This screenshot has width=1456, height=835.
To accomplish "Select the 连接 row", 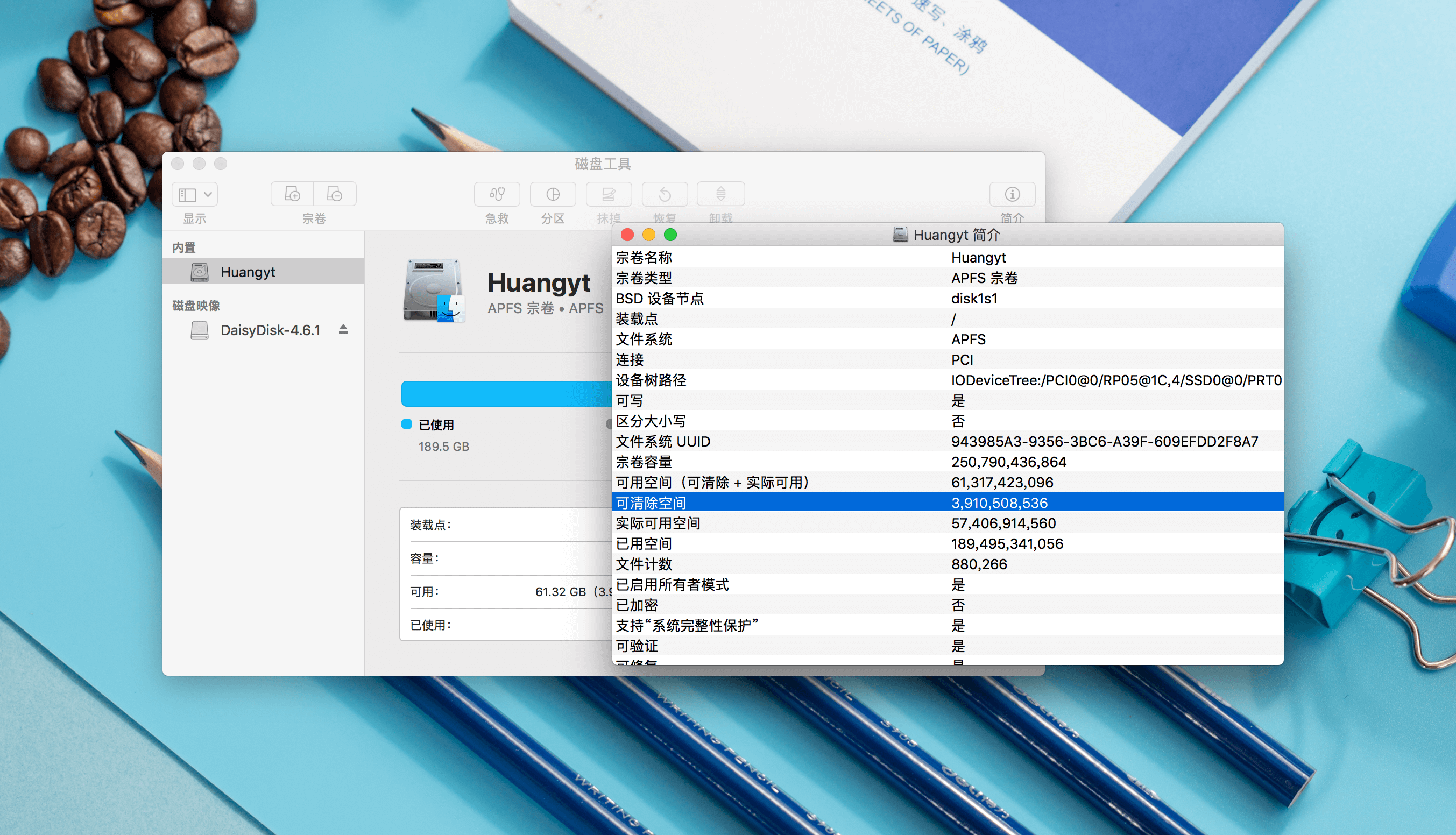I will [948, 360].
